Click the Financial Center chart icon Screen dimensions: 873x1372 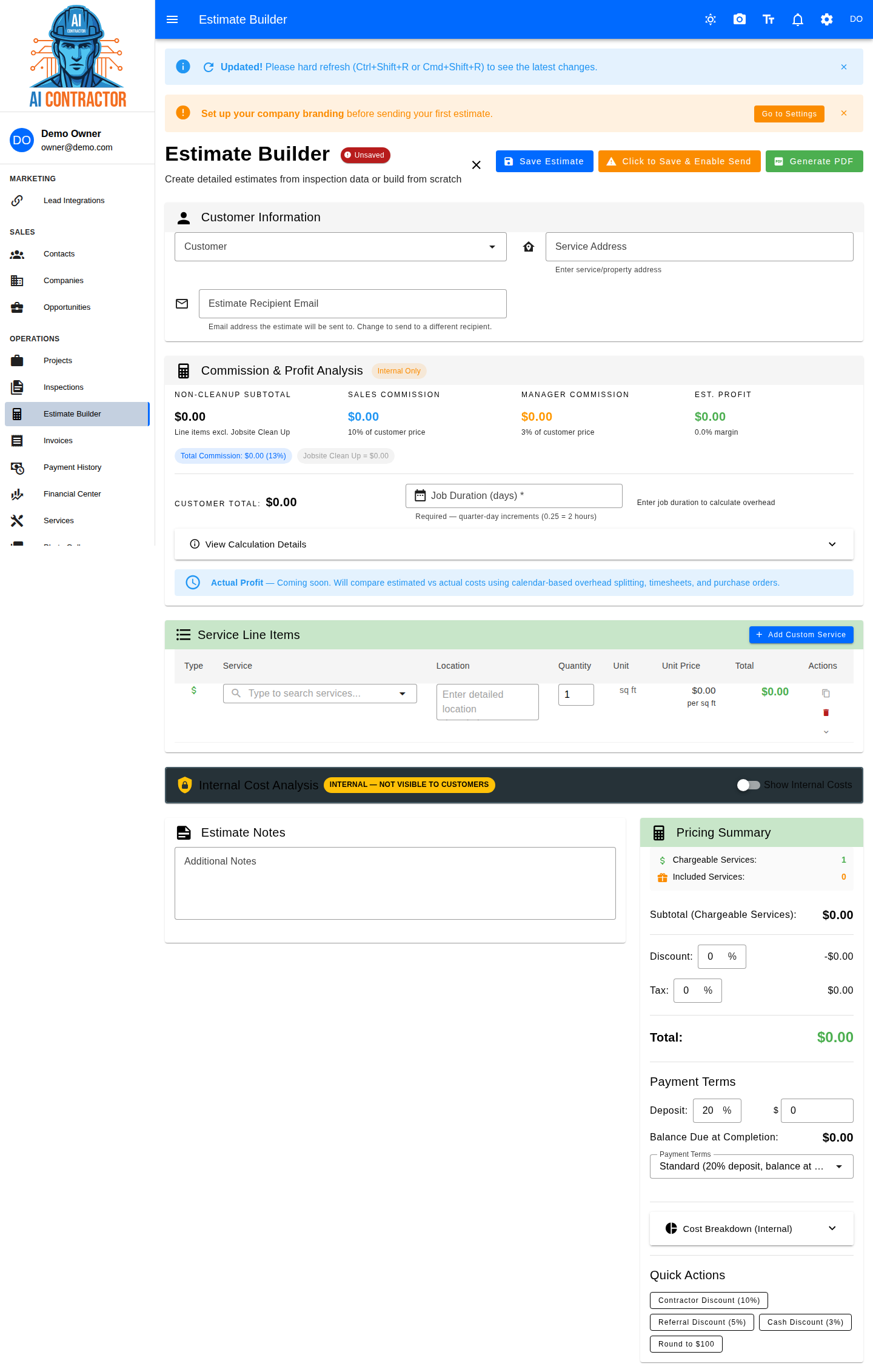pos(17,494)
